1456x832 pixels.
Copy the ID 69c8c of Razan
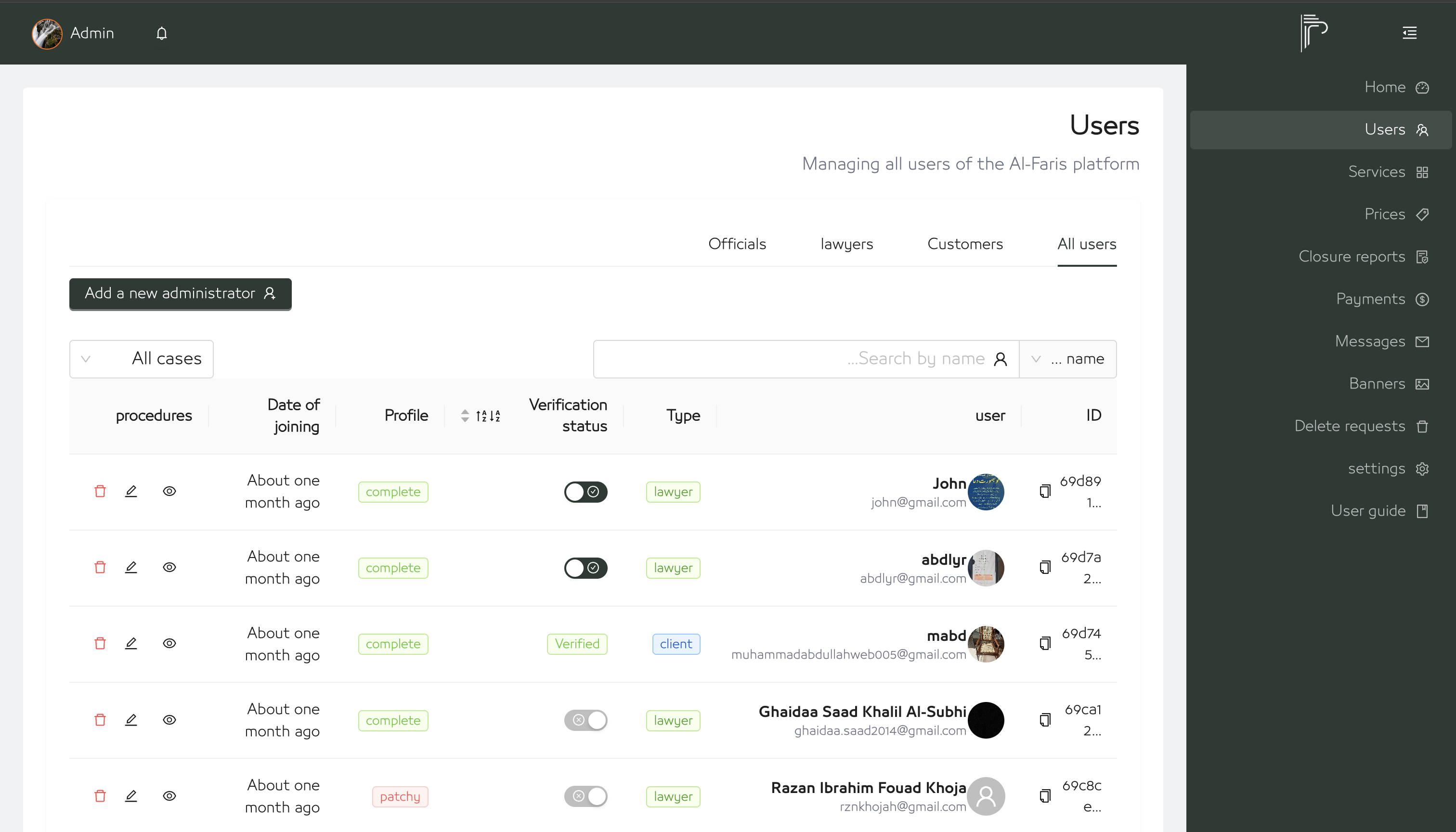coord(1045,796)
